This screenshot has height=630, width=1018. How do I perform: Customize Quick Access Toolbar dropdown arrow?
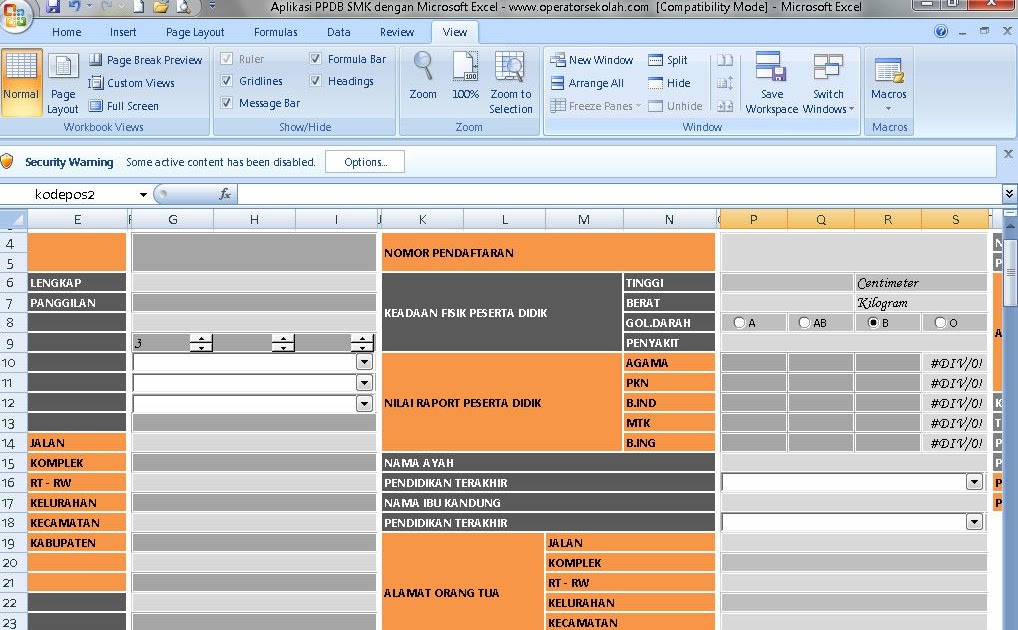pos(212,7)
